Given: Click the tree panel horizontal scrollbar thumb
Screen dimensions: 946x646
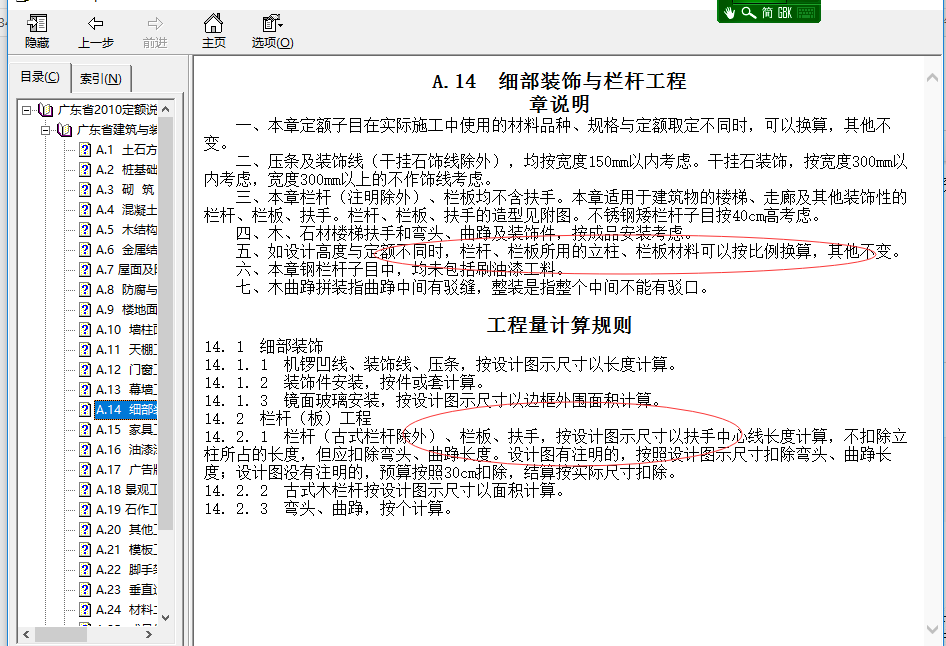Looking at the screenshot, I should (x=60, y=635).
